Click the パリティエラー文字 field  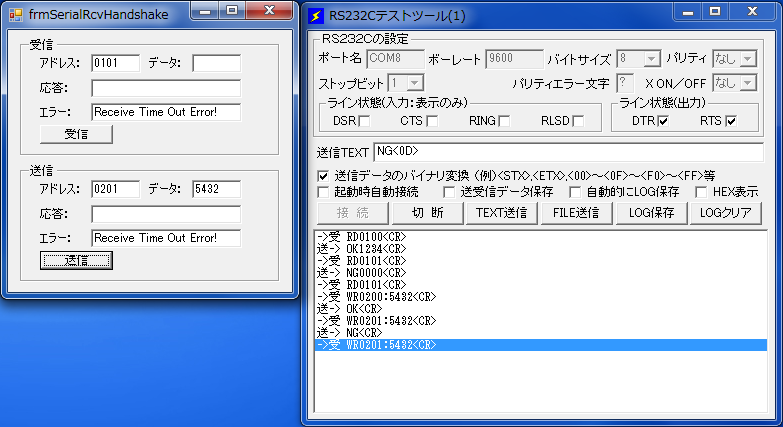625,83
